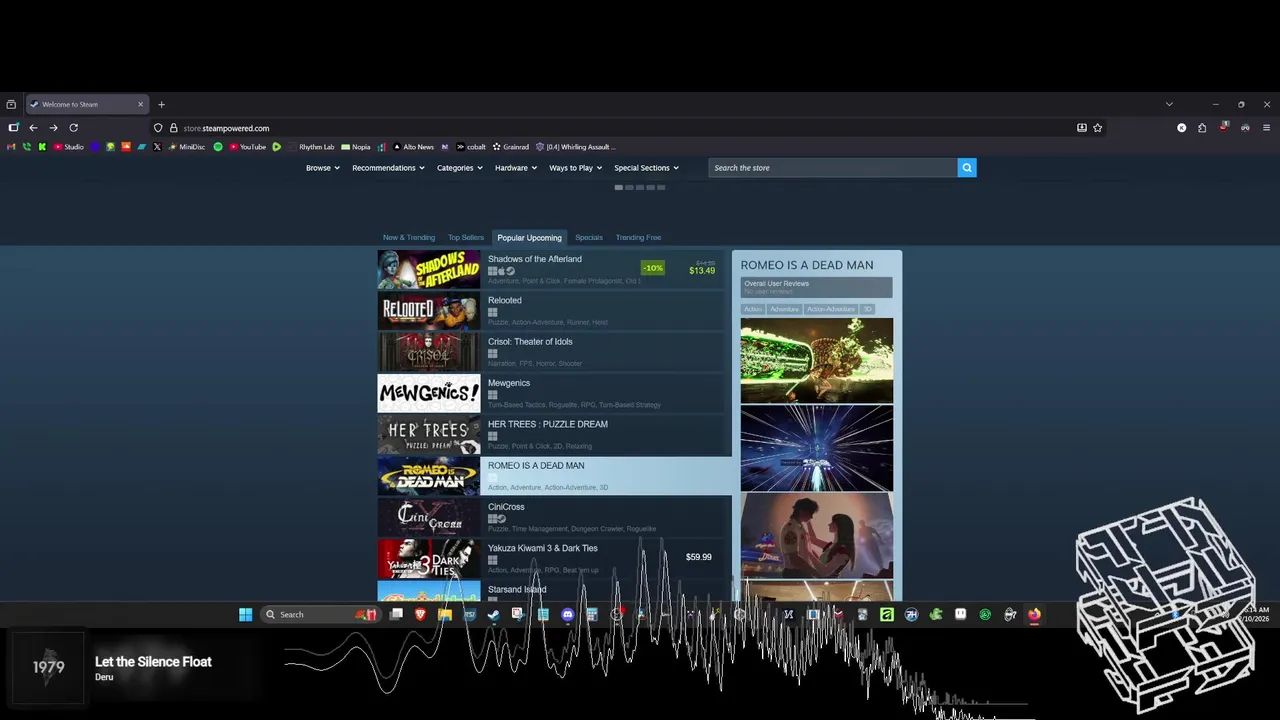1280x720 pixels.
Task: Click the browser forward arrow
Action: click(53, 128)
